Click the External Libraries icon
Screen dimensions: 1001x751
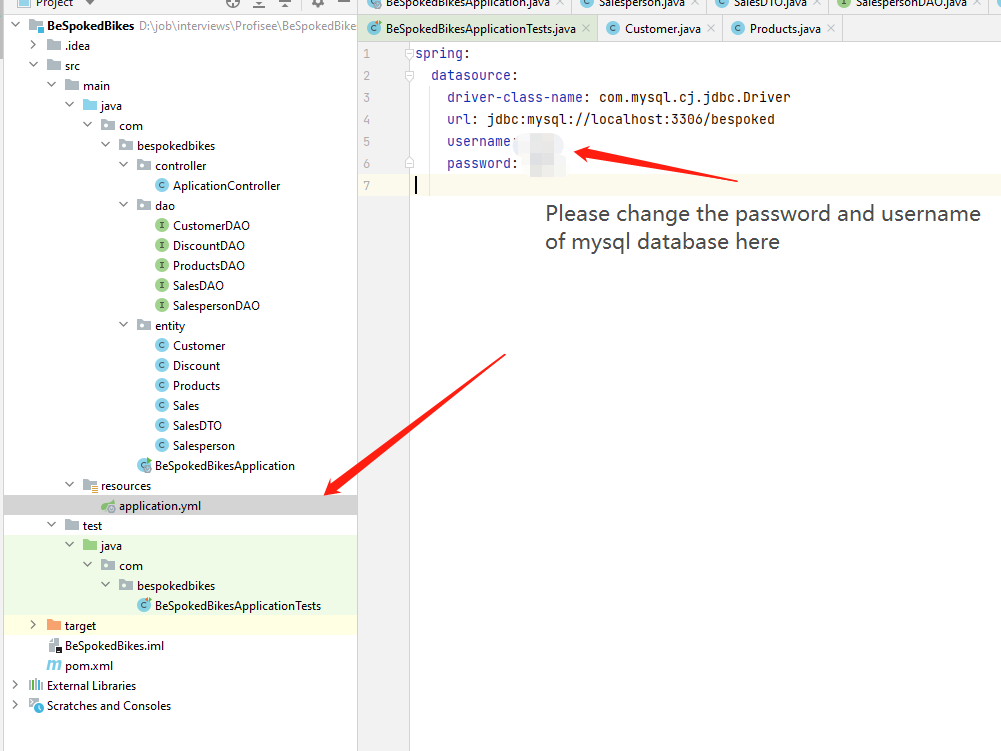coord(36,685)
